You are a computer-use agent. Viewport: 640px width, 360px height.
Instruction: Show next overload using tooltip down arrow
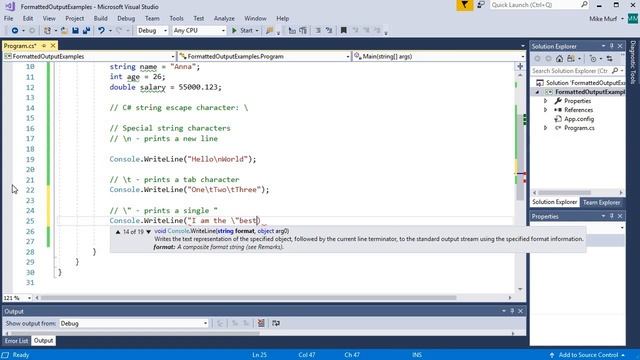149,231
